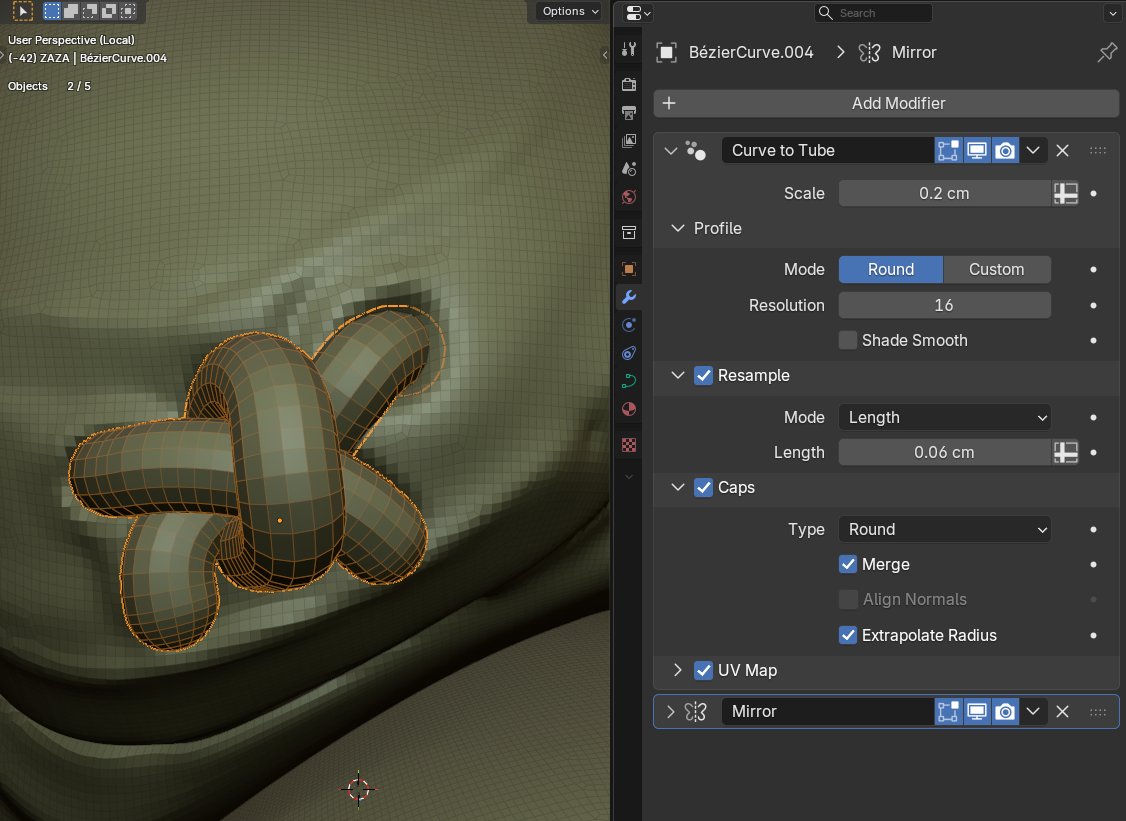Click the Resolution value field

[944, 305]
